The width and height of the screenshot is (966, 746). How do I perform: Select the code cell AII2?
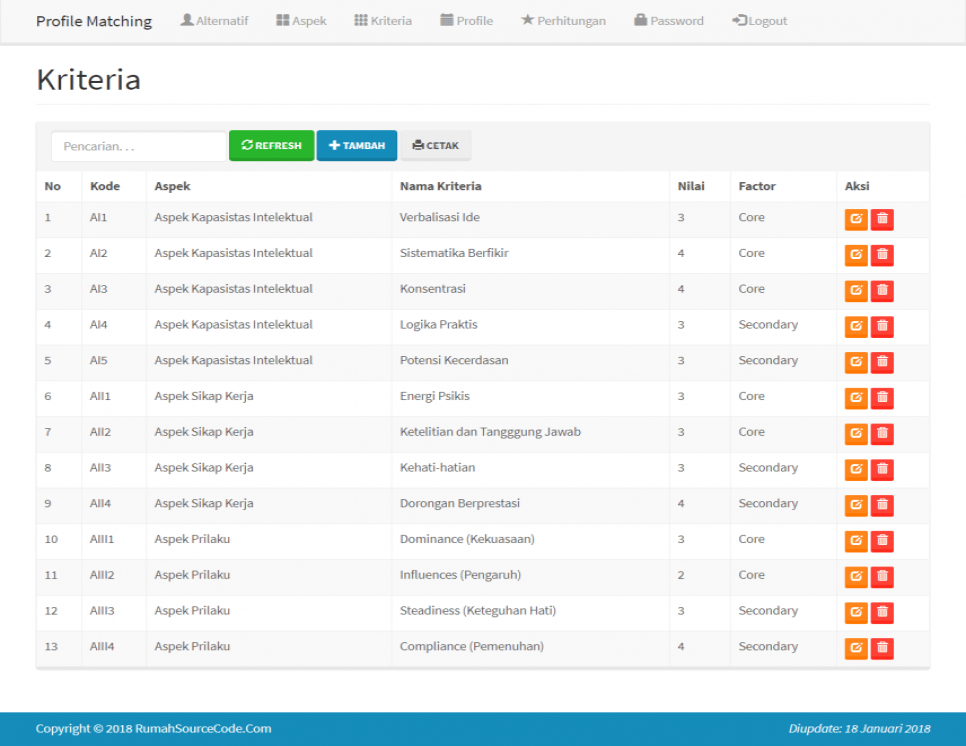(x=100, y=432)
